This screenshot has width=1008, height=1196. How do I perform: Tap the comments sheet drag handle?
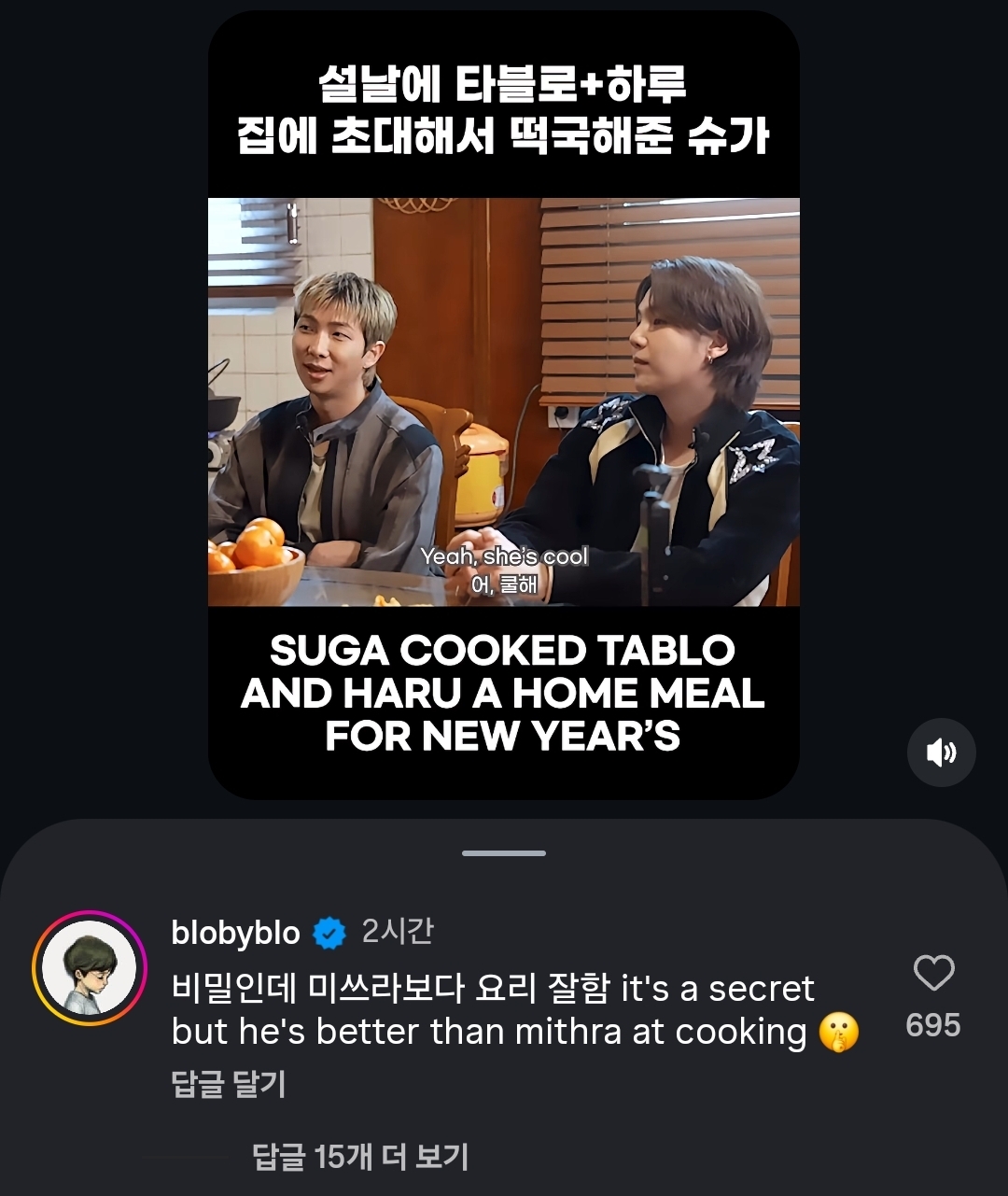pos(504,853)
